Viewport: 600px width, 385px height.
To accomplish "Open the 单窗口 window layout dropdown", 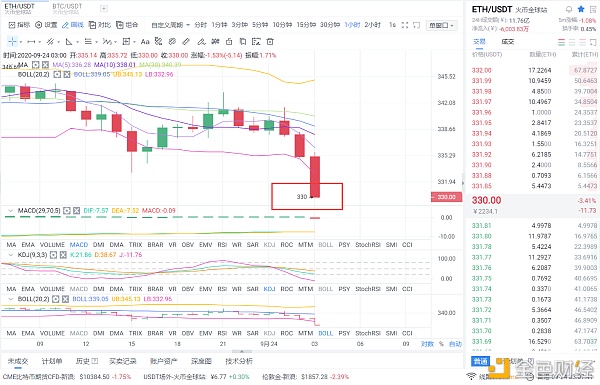I will [x=441, y=25].
